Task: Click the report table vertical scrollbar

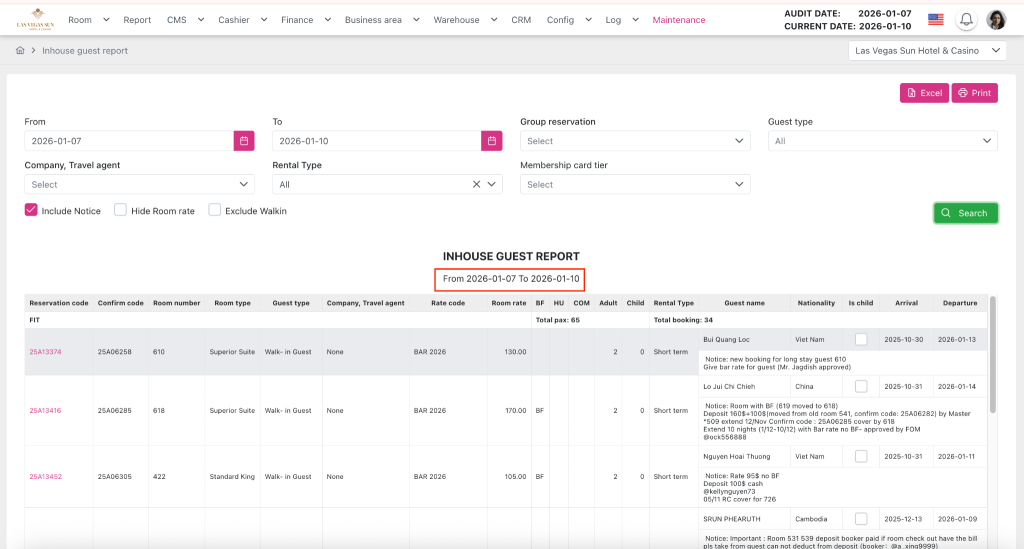Action: [x=992, y=350]
